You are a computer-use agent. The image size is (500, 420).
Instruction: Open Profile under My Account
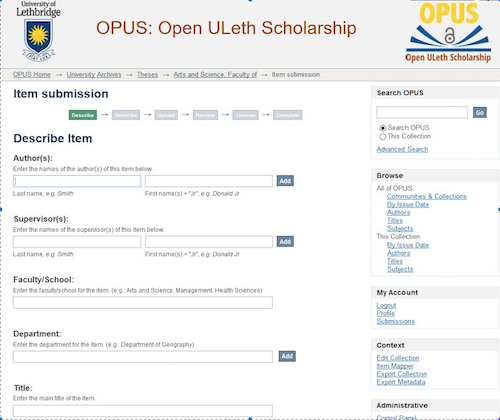pyautogui.click(x=386, y=313)
